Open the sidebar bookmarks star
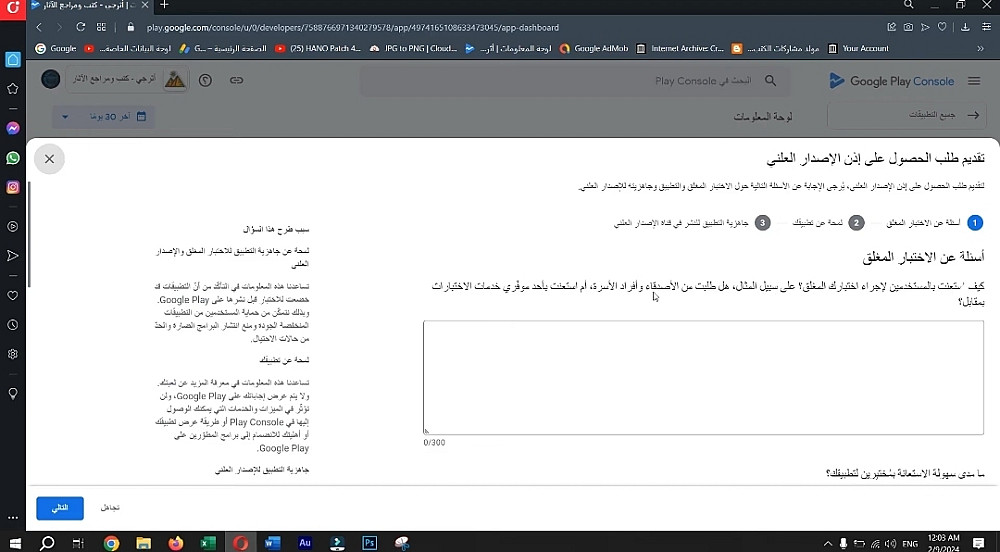1000x552 pixels. pyautogui.click(x=13, y=89)
